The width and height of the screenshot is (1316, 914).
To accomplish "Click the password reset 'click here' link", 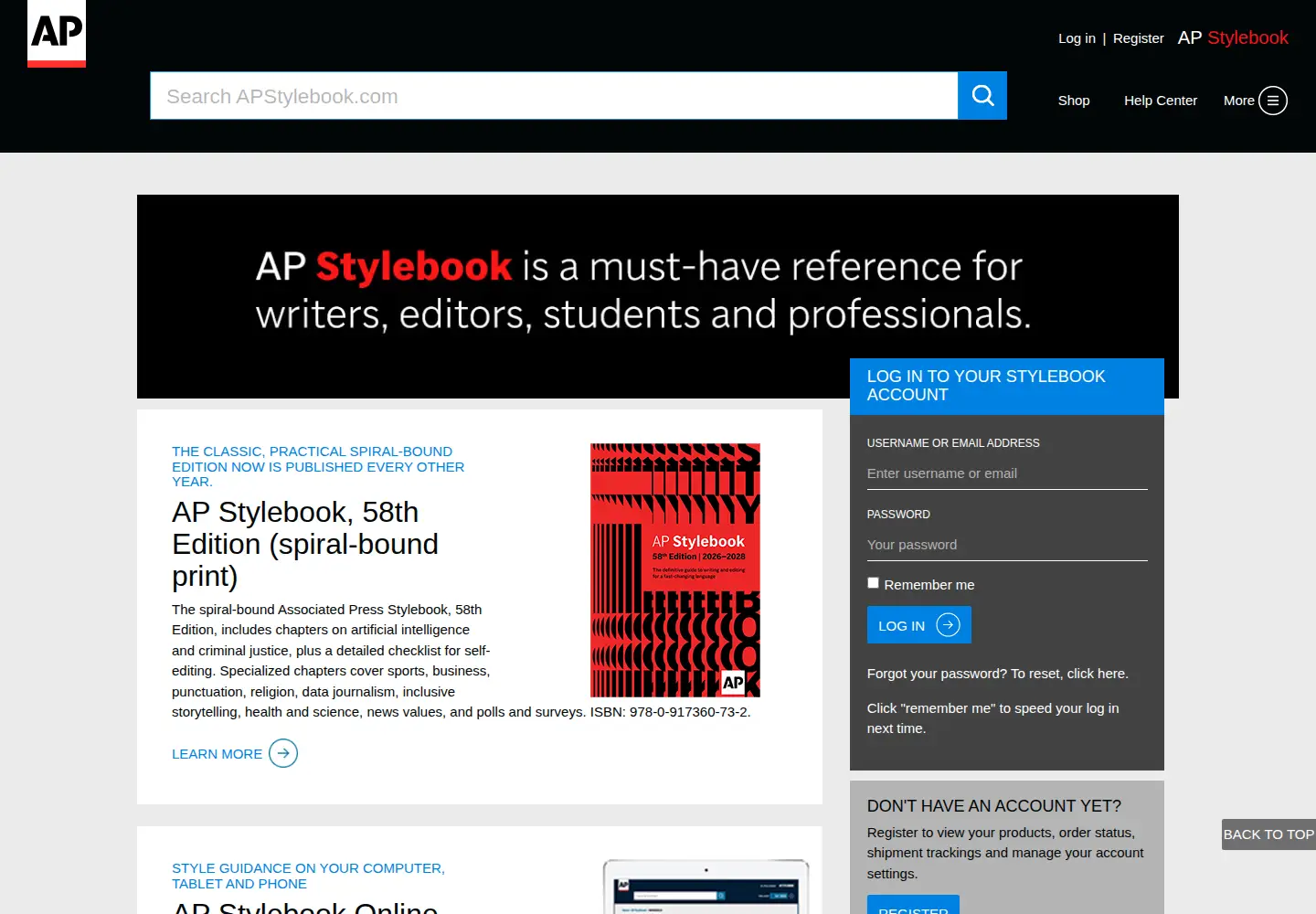I will 1098,674.
